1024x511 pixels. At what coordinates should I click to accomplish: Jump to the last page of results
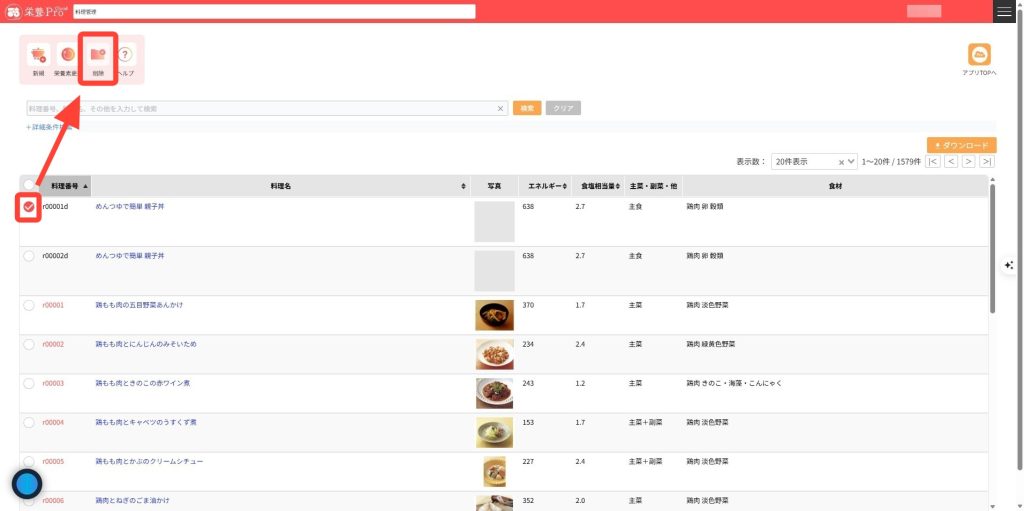pos(987,161)
